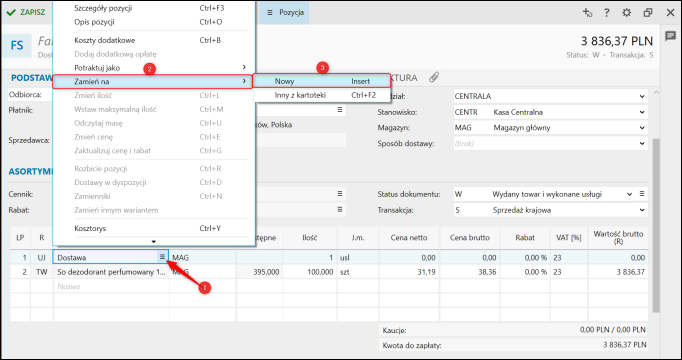Click the paperclip attachments icon
Viewport: 682px width, 360px height.
click(434, 77)
